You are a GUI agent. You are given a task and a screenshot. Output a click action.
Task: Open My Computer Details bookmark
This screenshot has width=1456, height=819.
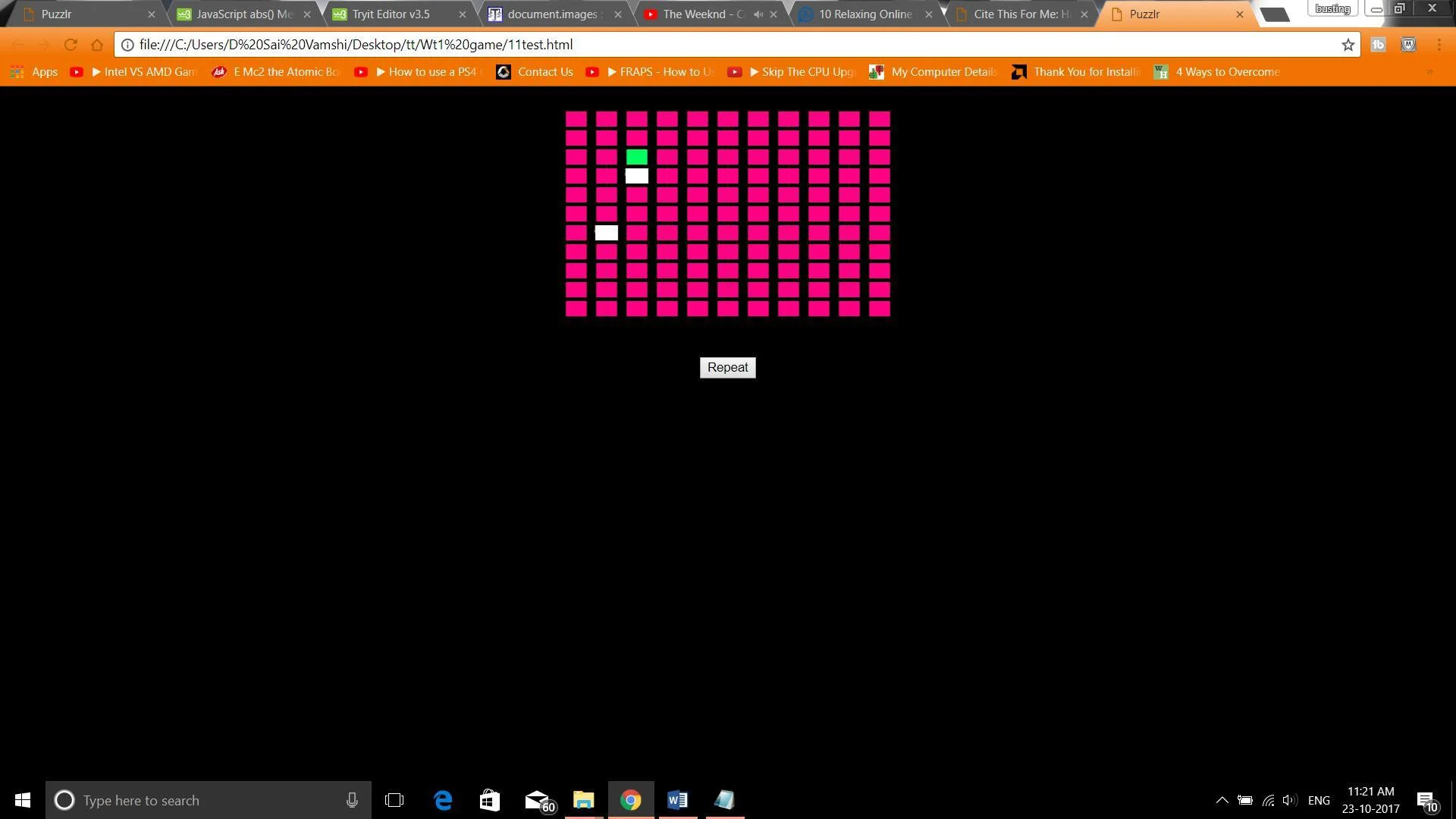click(x=934, y=72)
